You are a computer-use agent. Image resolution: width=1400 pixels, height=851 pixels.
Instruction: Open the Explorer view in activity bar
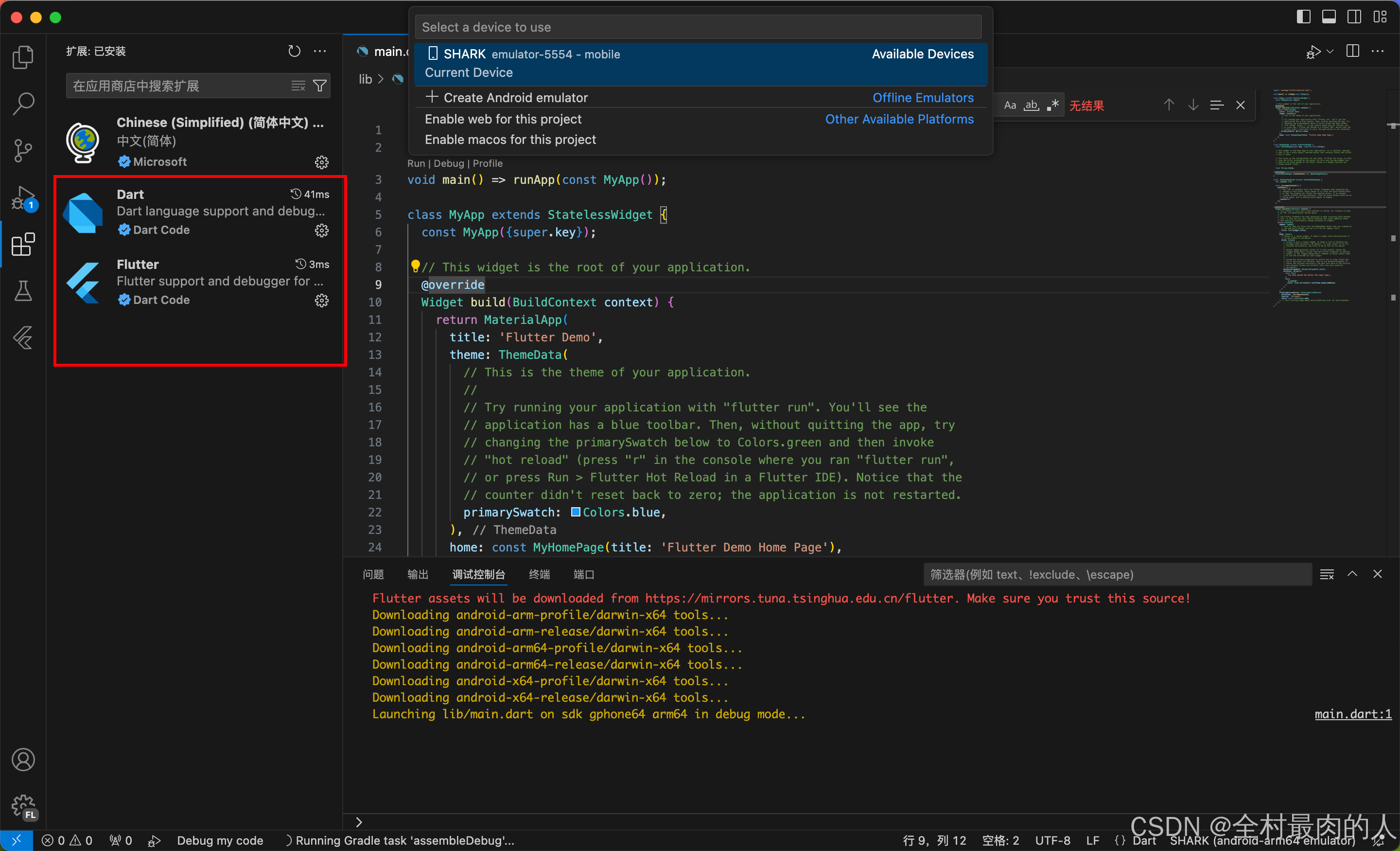[x=23, y=57]
